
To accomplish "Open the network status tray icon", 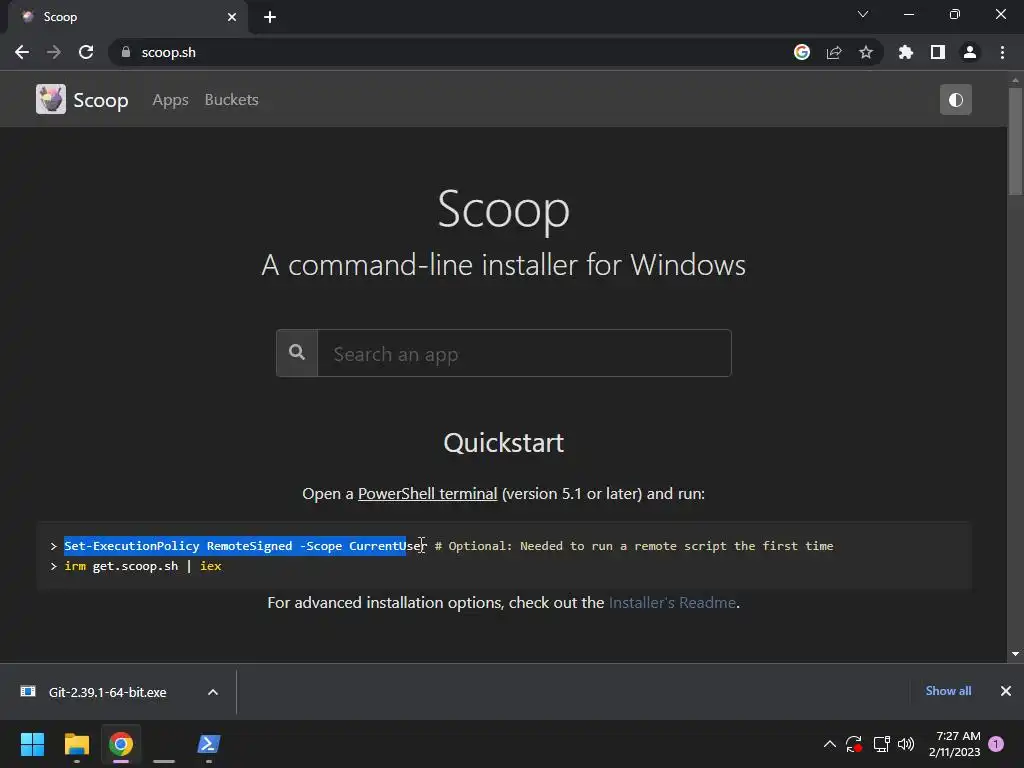I will [x=882, y=744].
